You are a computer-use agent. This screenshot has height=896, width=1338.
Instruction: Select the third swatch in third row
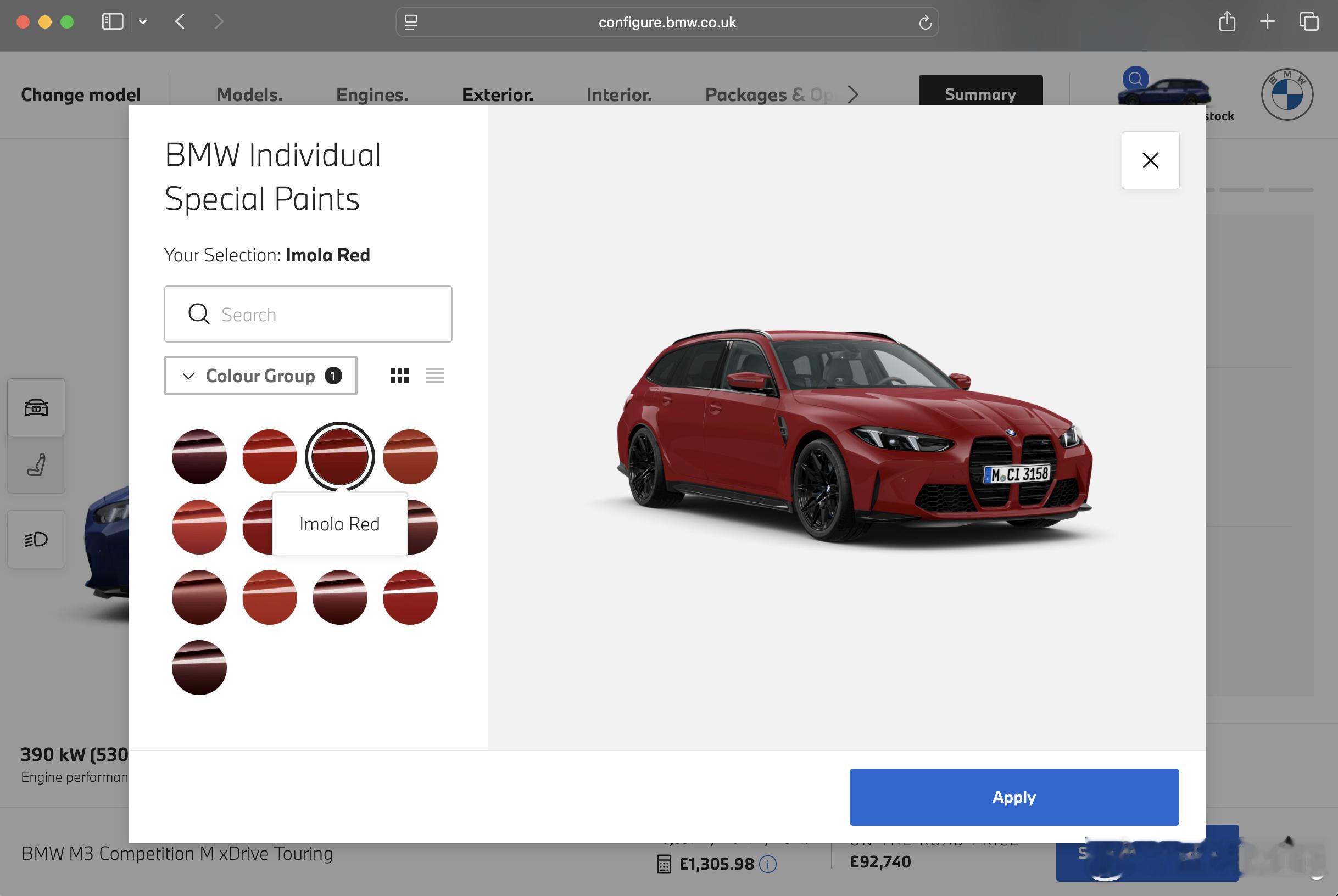point(340,597)
